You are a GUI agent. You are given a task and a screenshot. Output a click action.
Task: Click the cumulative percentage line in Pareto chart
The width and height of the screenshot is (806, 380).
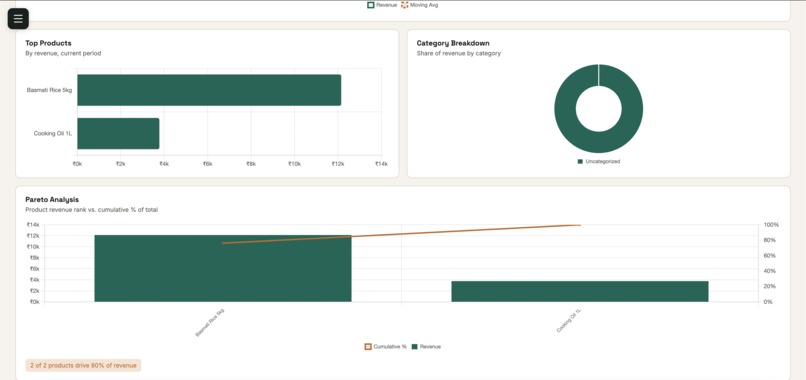coord(401,234)
